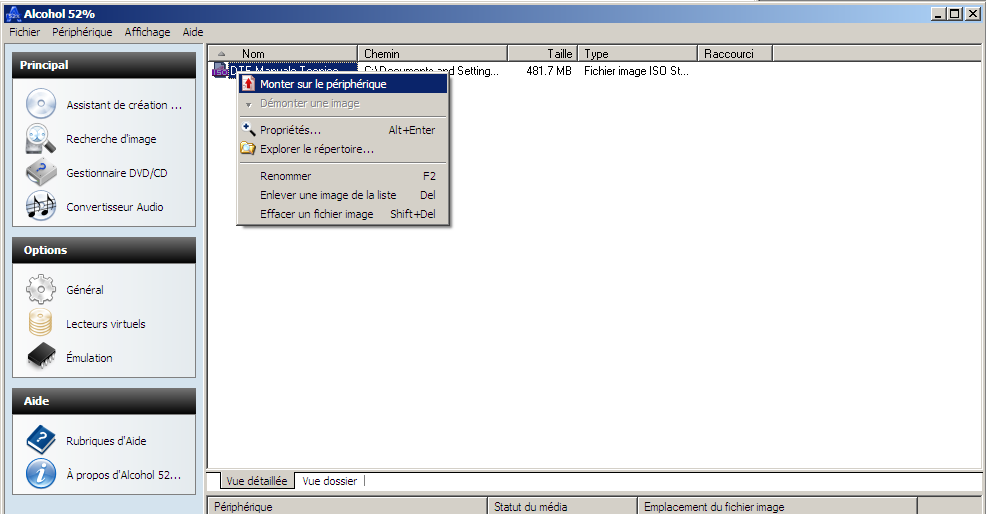Choose Monter sur le périphérique
This screenshot has height=514, width=986.
pyautogui.click(x=343, y=84)
